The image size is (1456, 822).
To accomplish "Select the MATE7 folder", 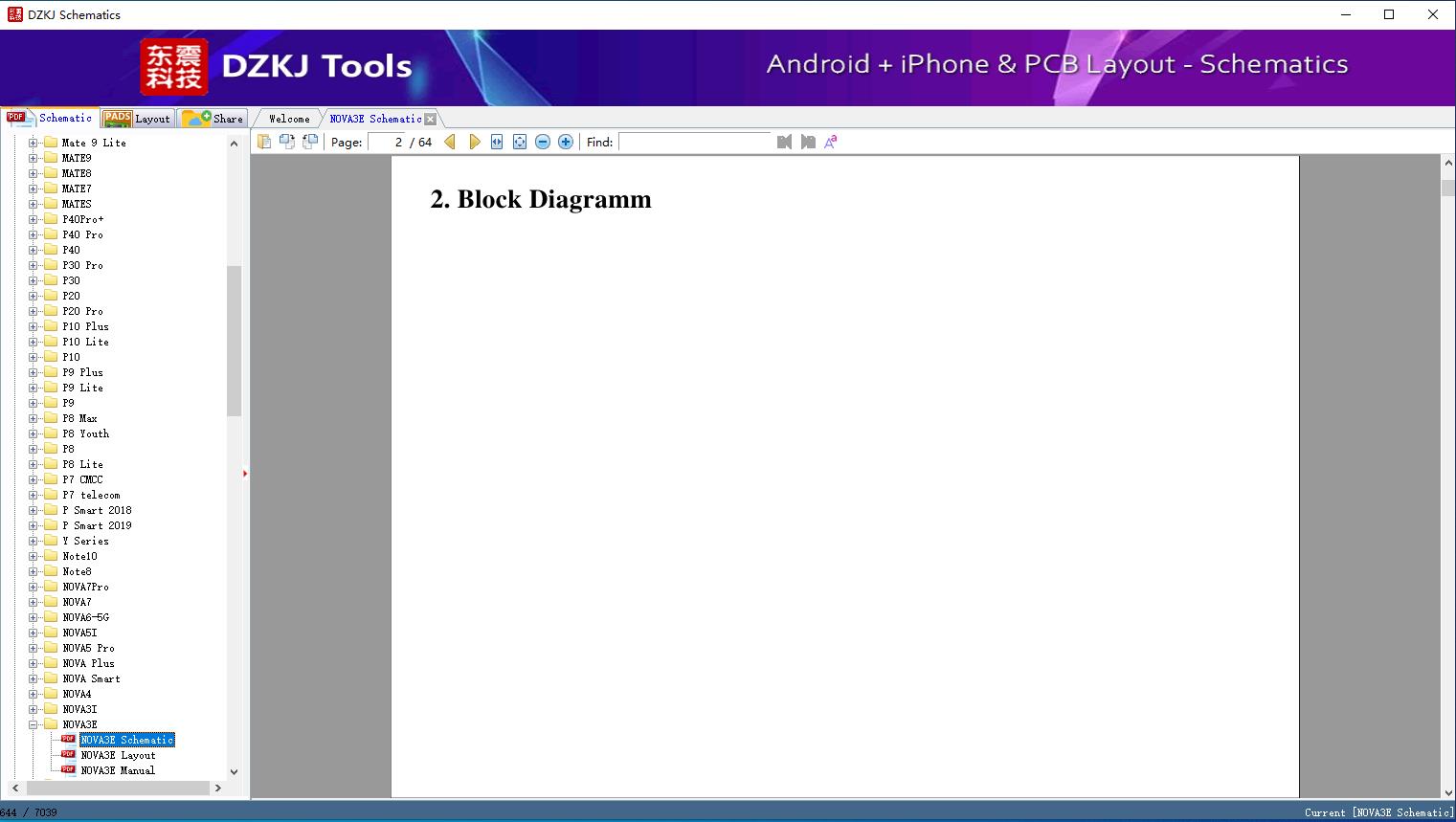I will click(77, 189).
